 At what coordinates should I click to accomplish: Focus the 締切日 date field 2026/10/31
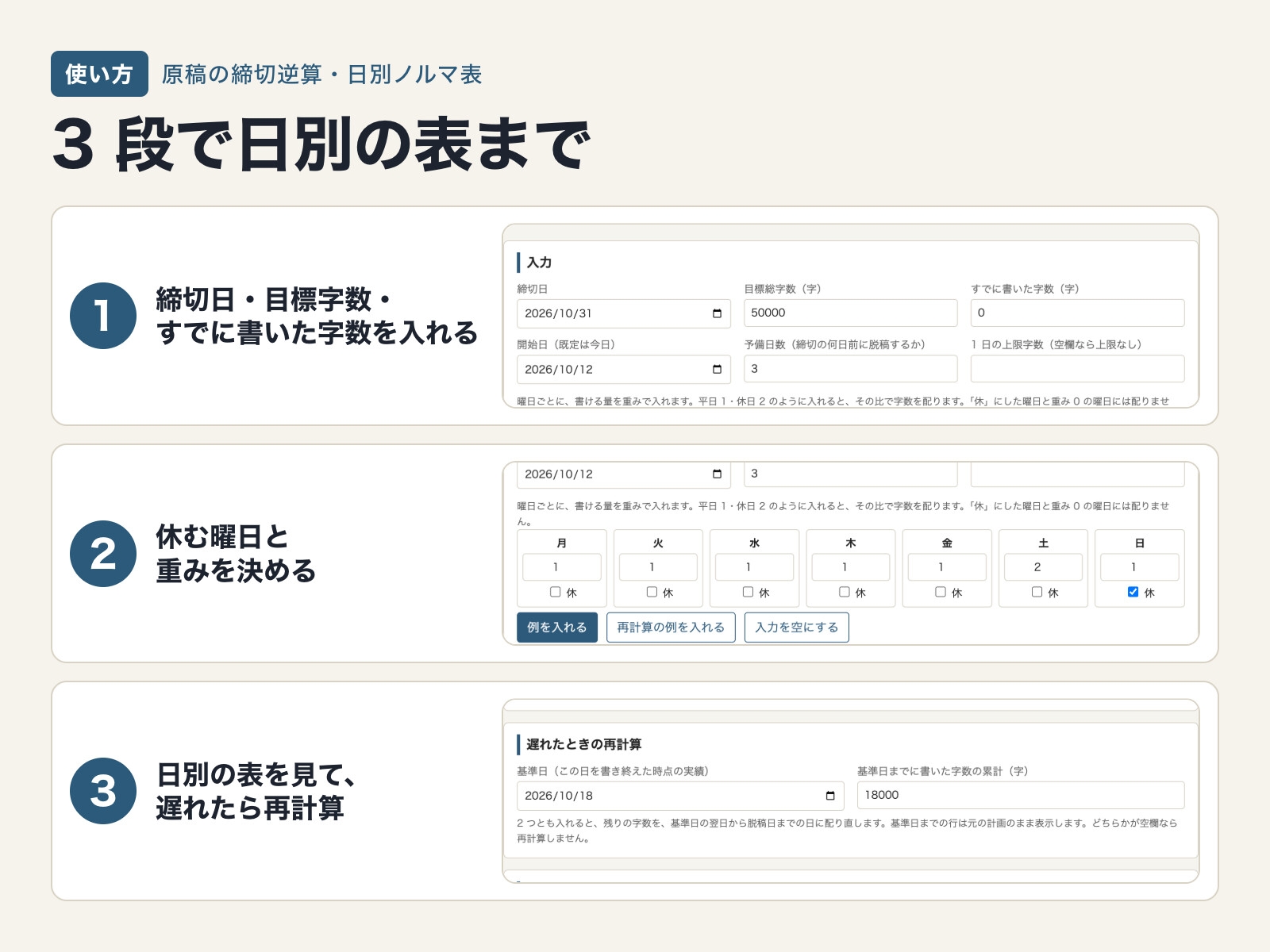[x=624, y=313]
